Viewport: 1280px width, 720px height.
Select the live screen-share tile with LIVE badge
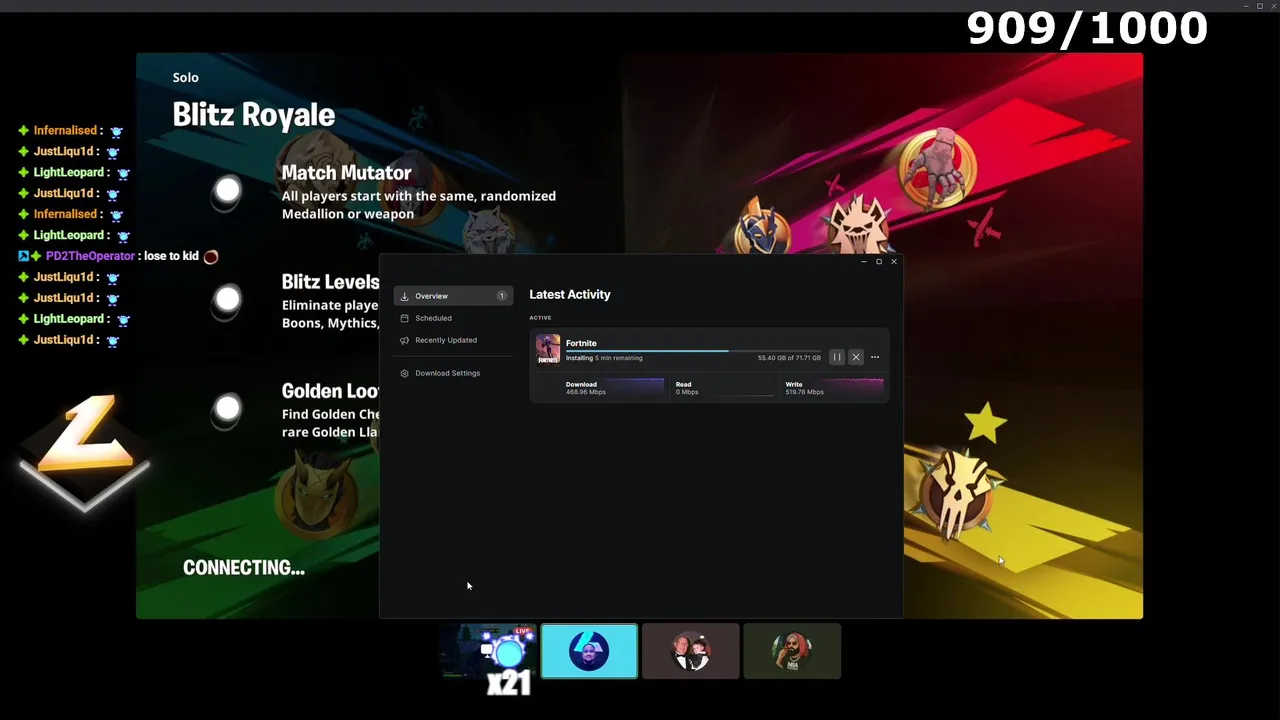(488, 651)
